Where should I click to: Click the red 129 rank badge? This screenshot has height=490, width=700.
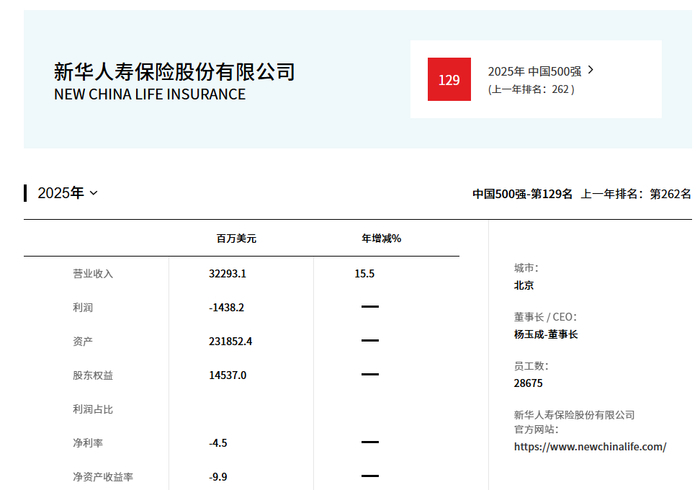point(449,79)
